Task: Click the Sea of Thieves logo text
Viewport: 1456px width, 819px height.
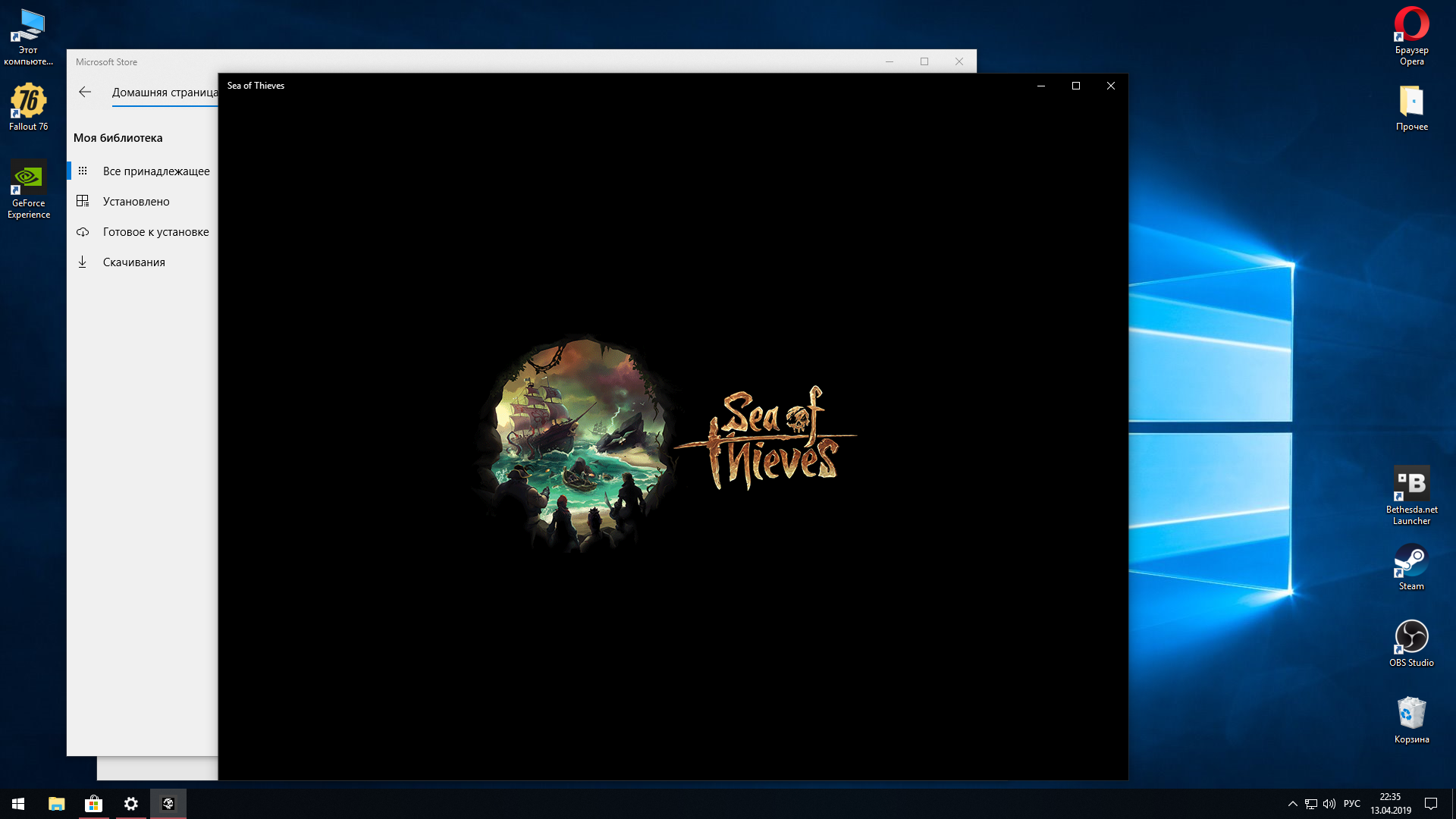Action: pyautogui.click(x=766, y=438)
